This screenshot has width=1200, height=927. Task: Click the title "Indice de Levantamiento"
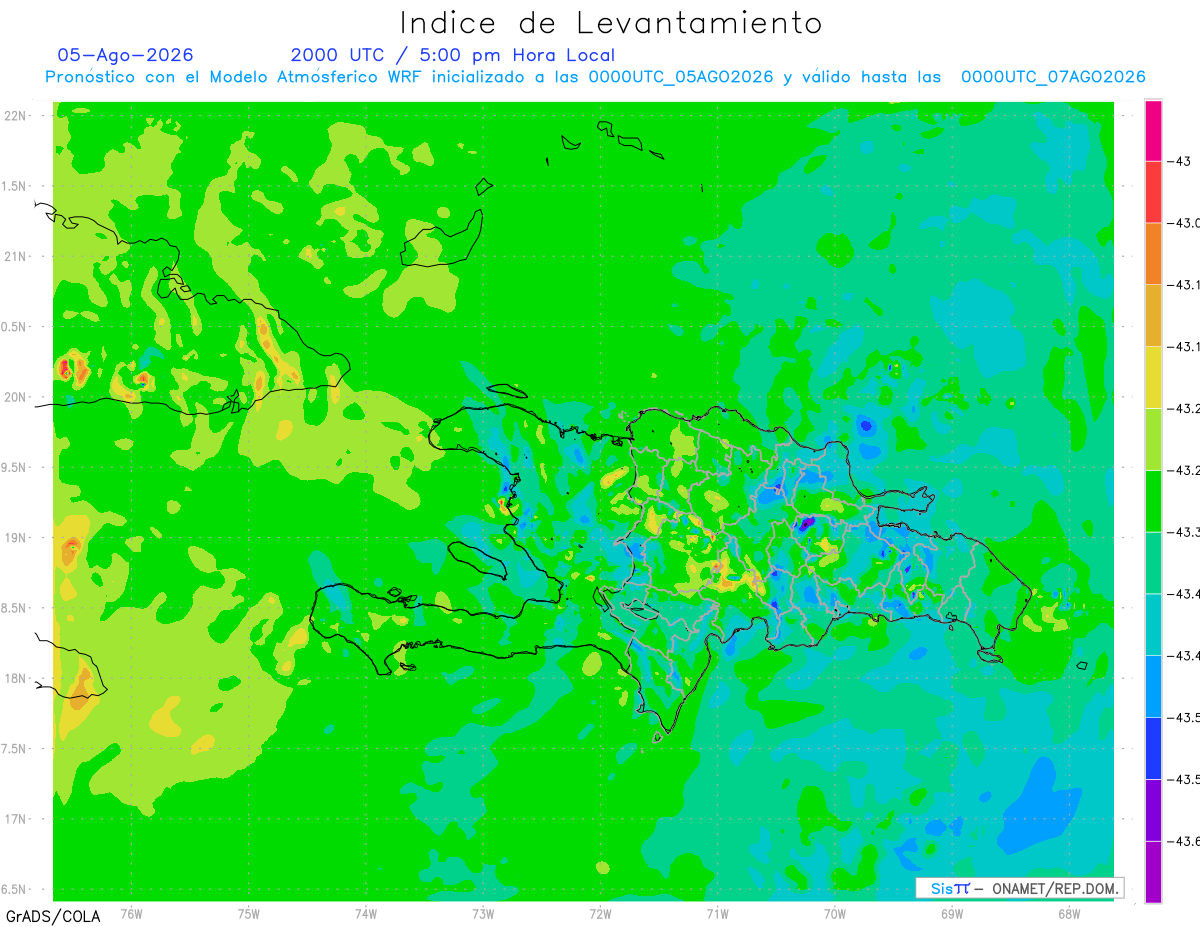click(611, 22)
